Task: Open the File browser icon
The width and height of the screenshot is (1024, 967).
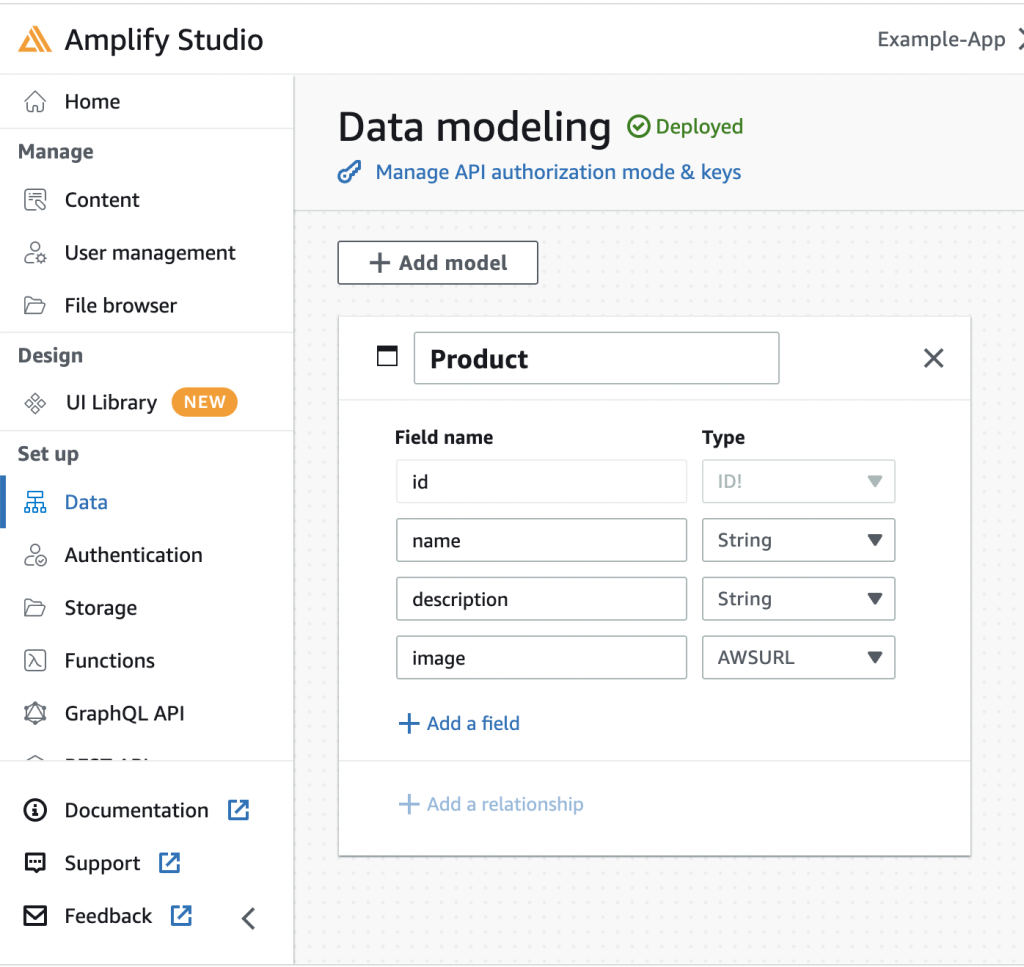Action: pyautogui.click(x=34, y=305)
